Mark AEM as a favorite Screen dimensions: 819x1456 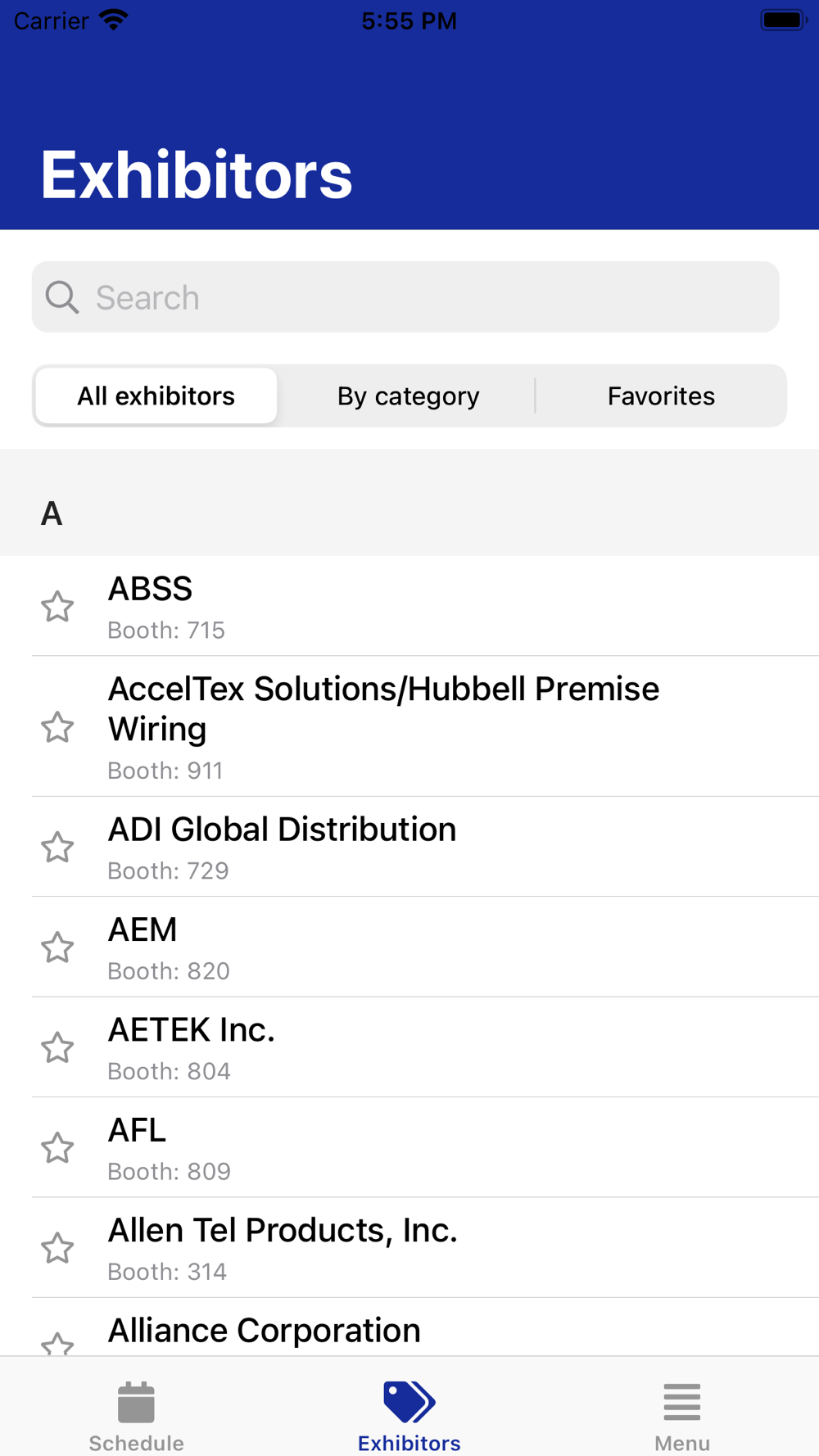pos(57,947)
